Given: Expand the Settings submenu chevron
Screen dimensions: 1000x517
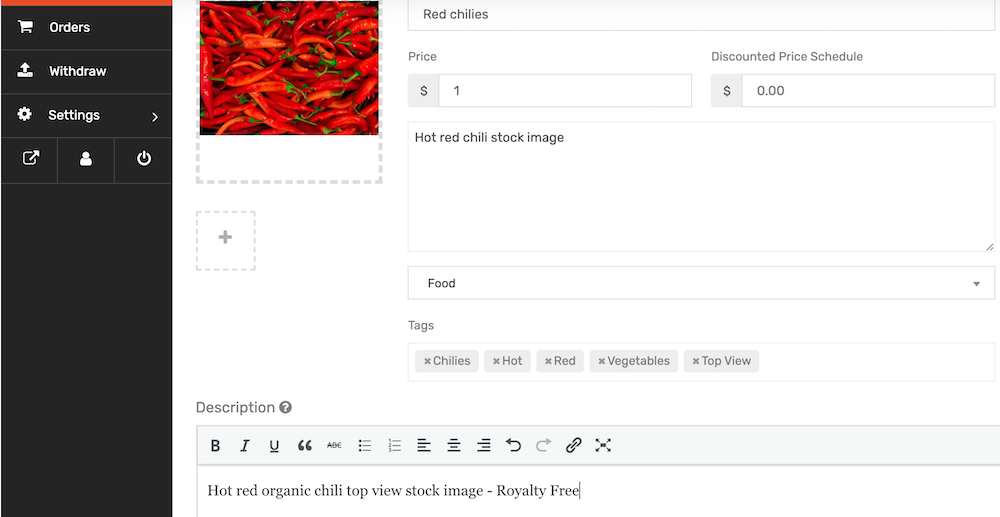Looking at the screenshot, I should (155, 117).
